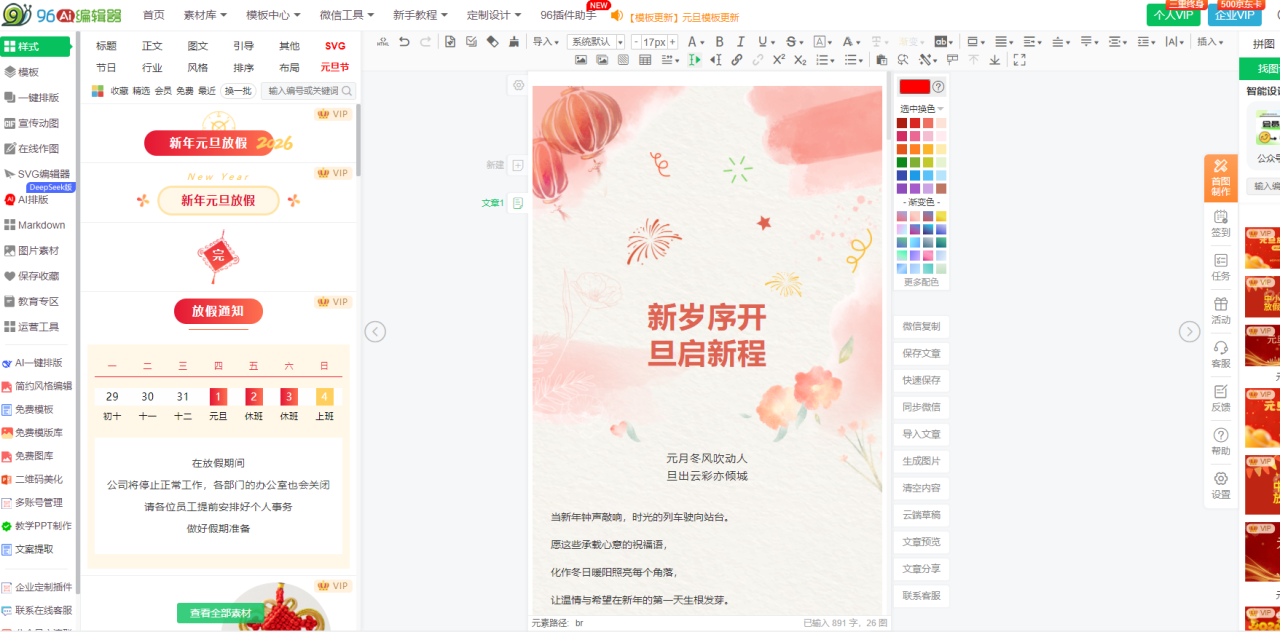Click the 保存文章 button
Screen dimensions: 1280x632
920,353
